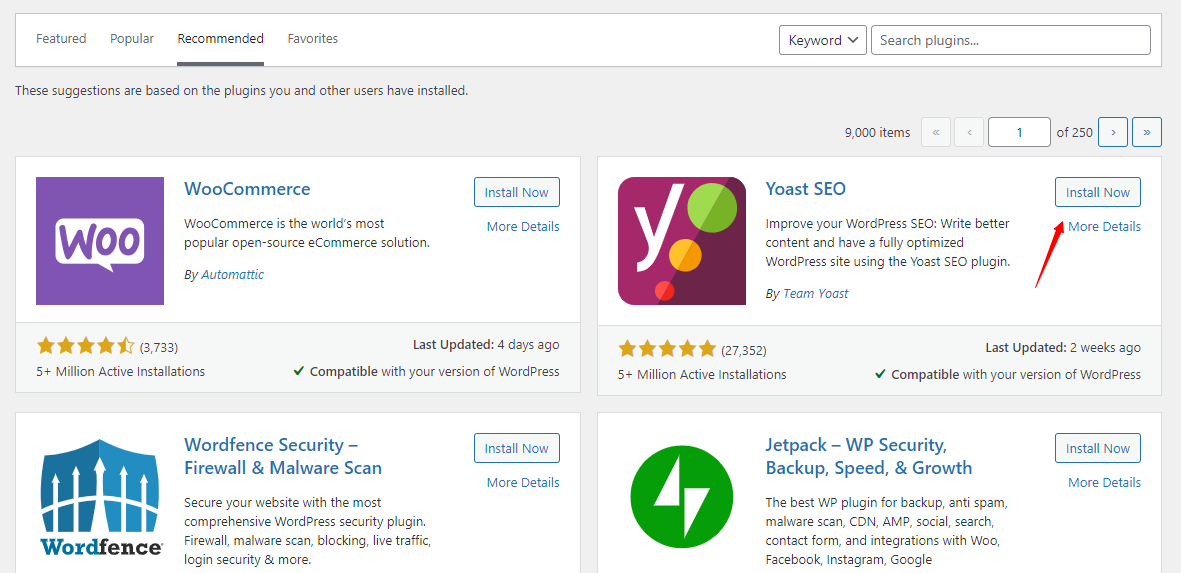The height and width of the screenshot is (573, 1181).
Task: Click the current page number field
Action: coord(1018,132)
